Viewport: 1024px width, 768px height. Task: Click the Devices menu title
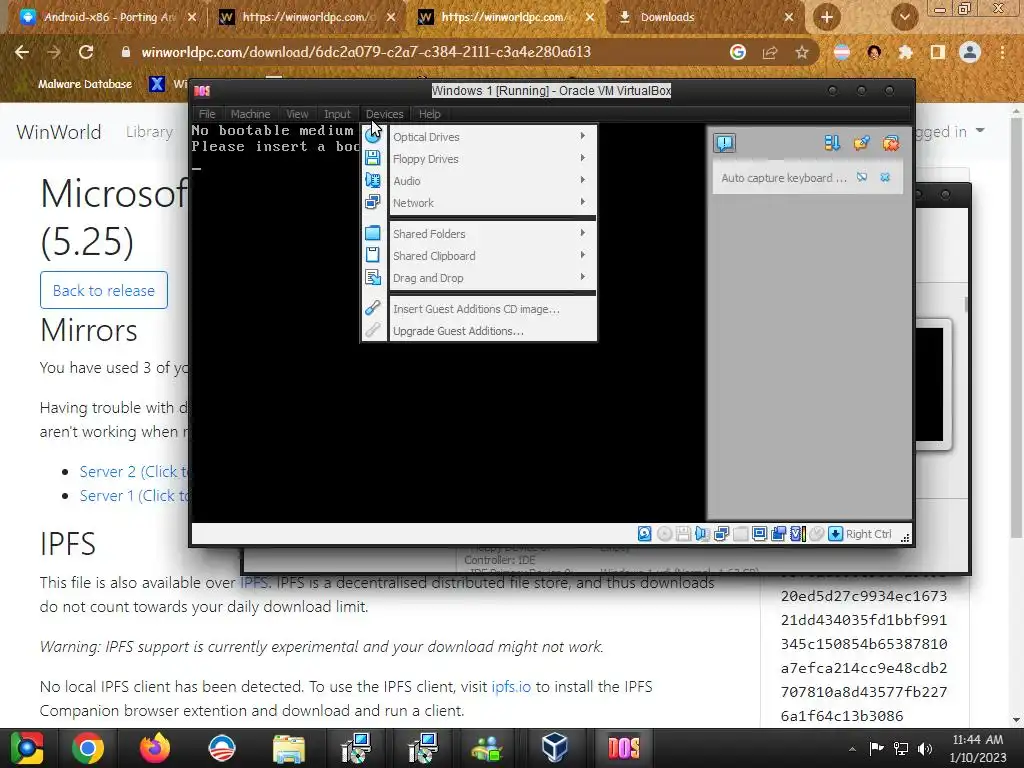point(385,114)
